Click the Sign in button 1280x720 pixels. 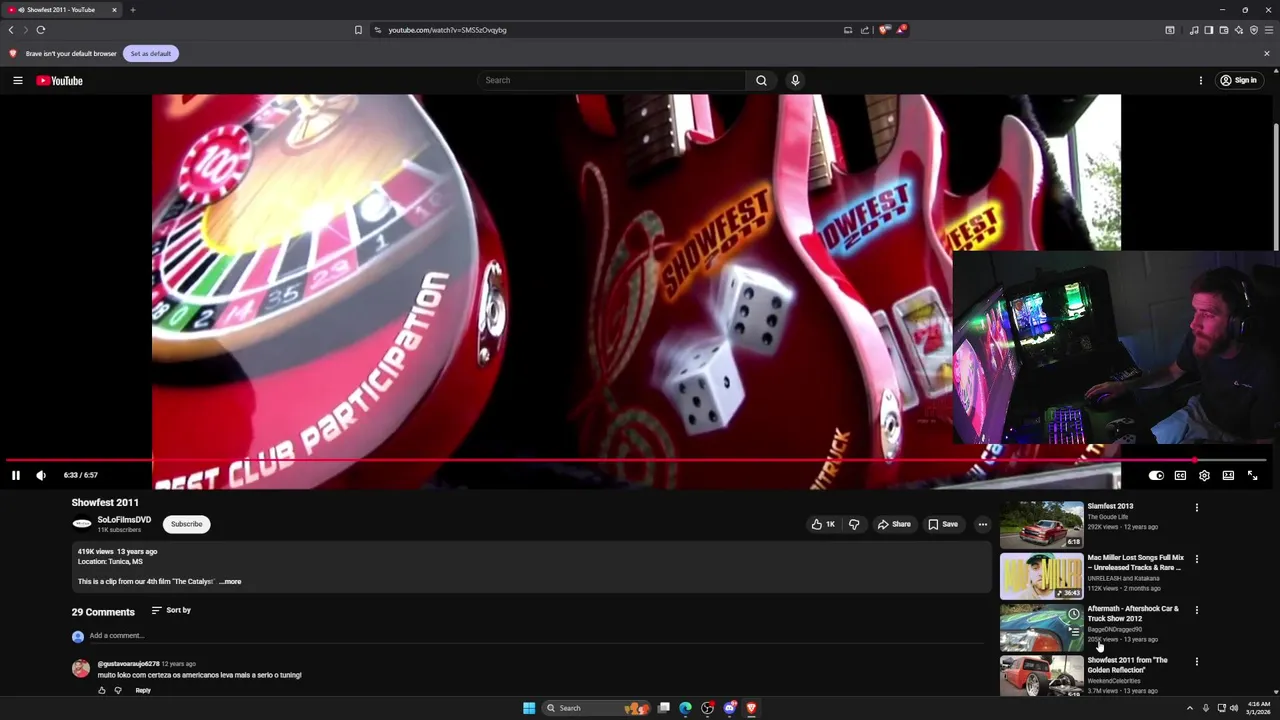click(x=1238, y=80)
